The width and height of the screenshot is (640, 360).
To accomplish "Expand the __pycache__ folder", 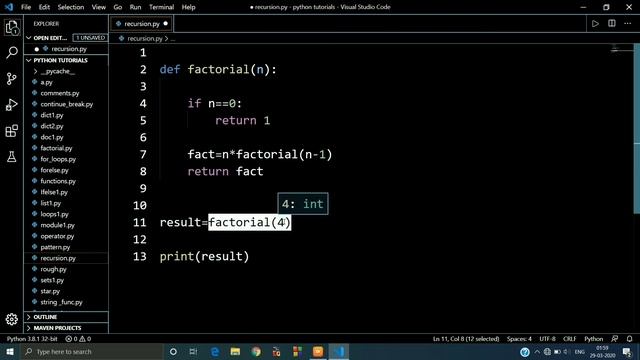I will coord(57,71).
